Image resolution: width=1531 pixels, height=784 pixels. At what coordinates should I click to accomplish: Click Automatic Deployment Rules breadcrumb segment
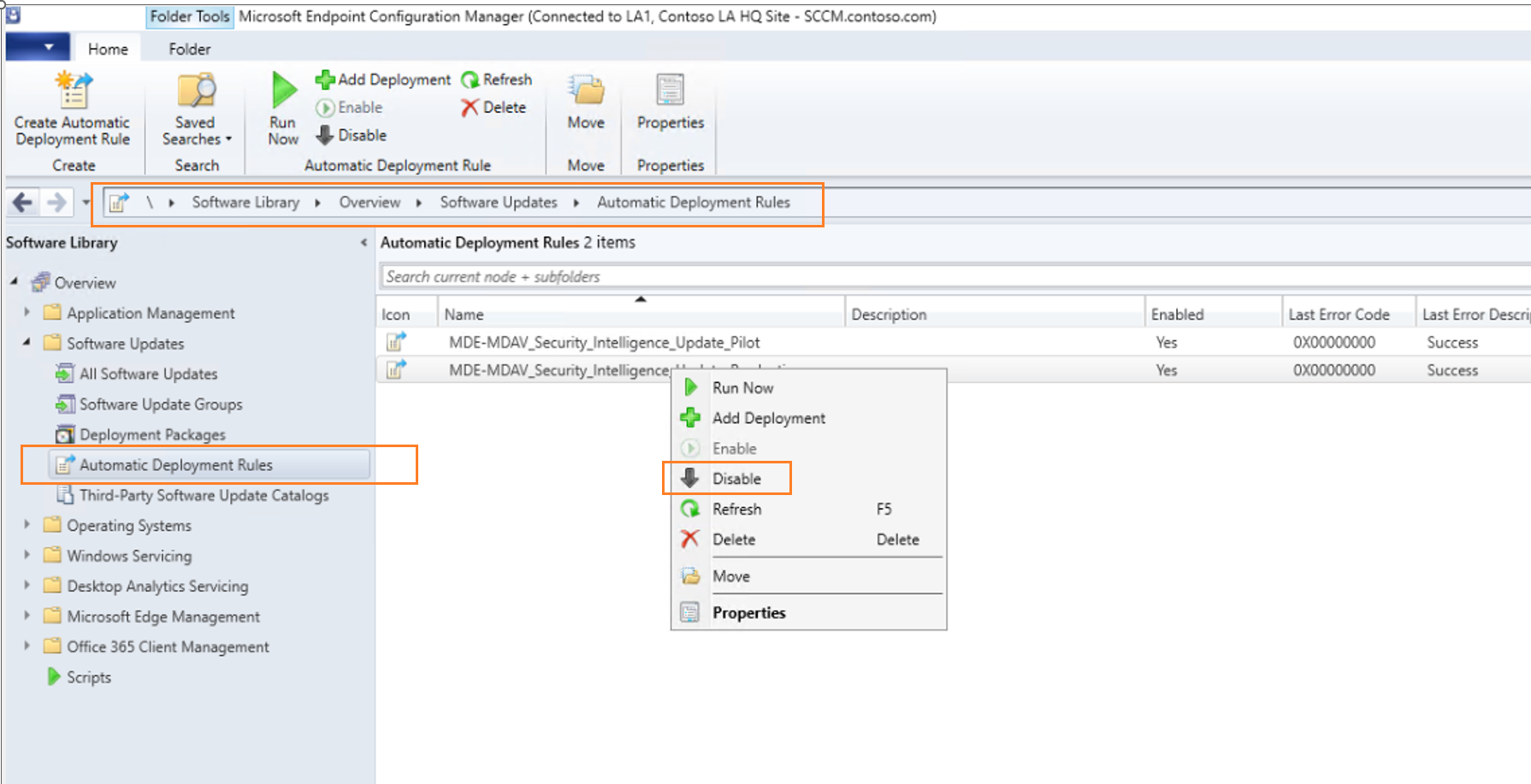click(694, 203)
